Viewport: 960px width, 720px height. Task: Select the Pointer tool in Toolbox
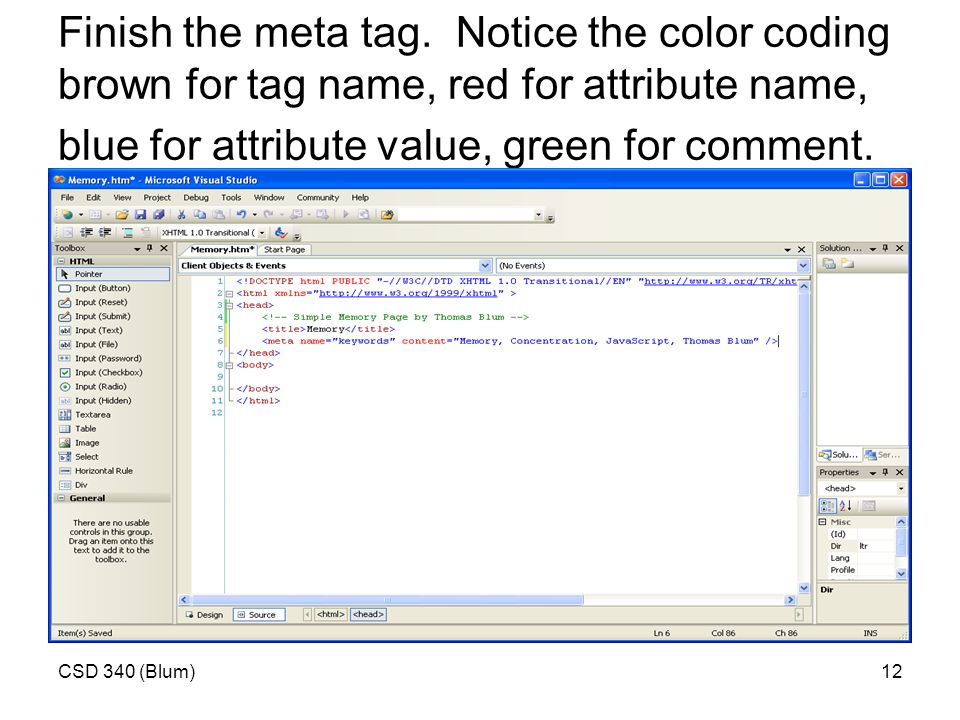[x=113, y=274]
